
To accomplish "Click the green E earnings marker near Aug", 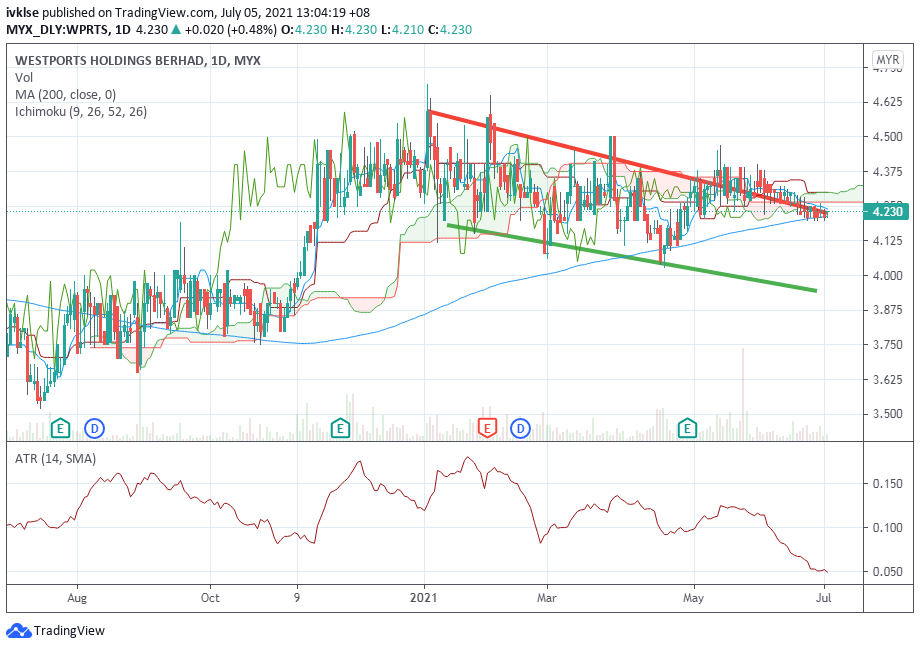I will pos(60,428).
